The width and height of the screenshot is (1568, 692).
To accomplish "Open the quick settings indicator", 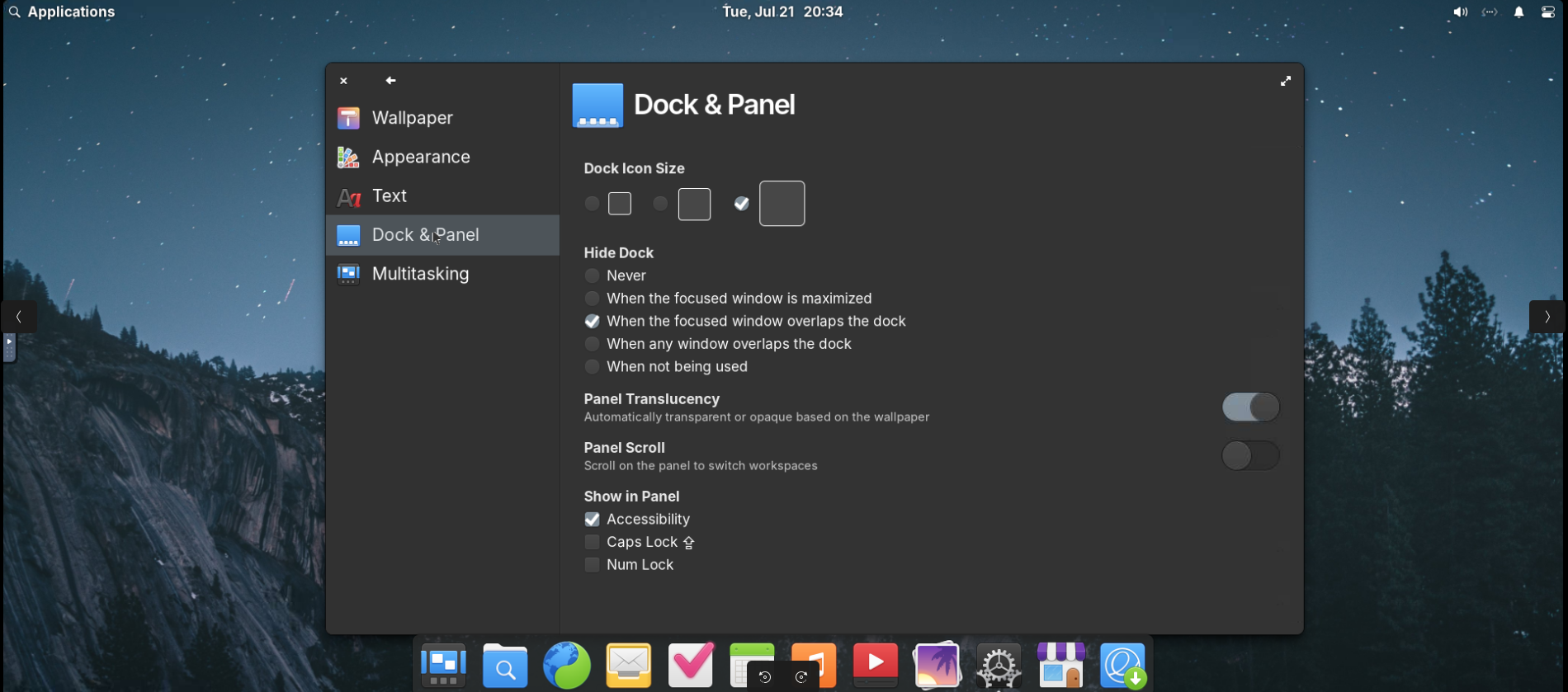I will [1548, 12].
